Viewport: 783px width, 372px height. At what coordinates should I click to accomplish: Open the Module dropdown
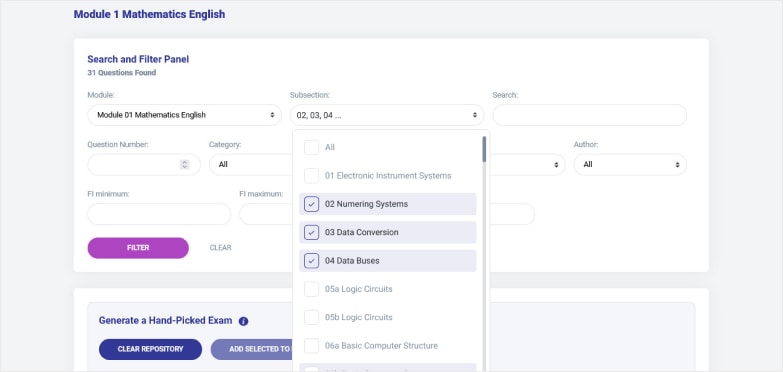[x=185, y=115]
